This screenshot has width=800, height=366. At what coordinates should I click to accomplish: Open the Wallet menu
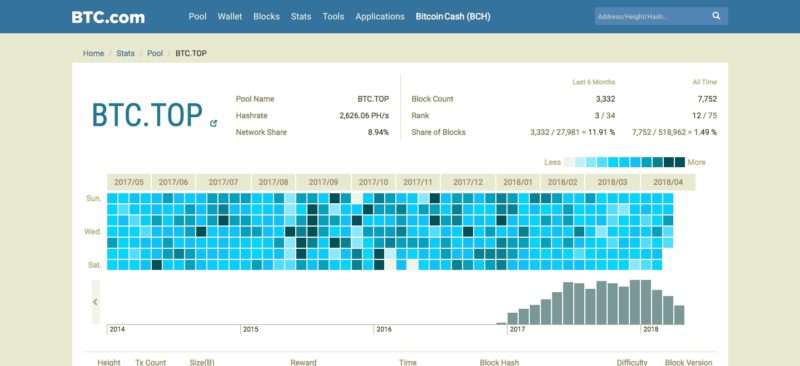point(230,16)
